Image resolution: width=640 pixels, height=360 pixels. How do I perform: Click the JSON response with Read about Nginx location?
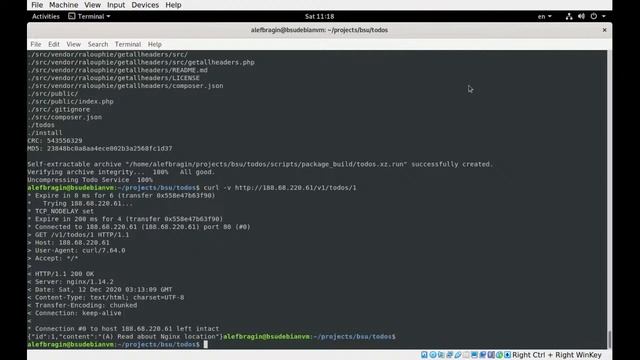pos(125,337)
